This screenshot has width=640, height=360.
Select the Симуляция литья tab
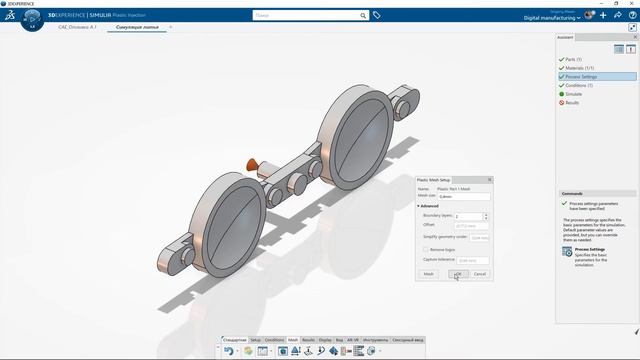137,27
